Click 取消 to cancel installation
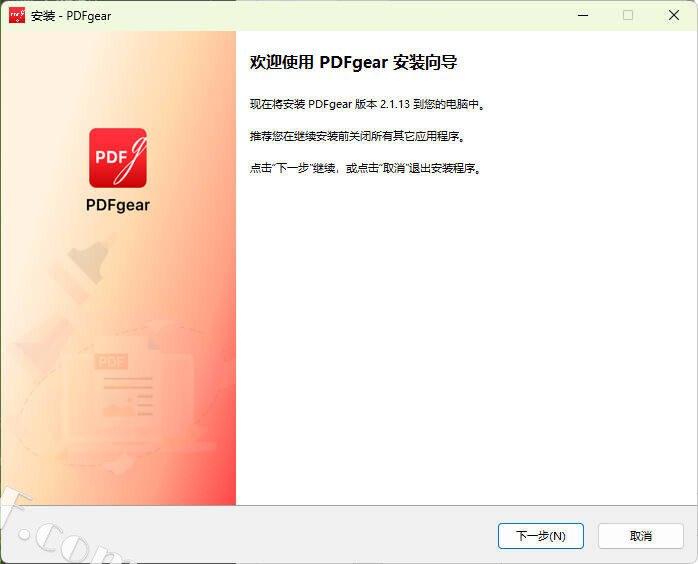The height and width of the screenshot is (564, 698). [x=641, y=536]
